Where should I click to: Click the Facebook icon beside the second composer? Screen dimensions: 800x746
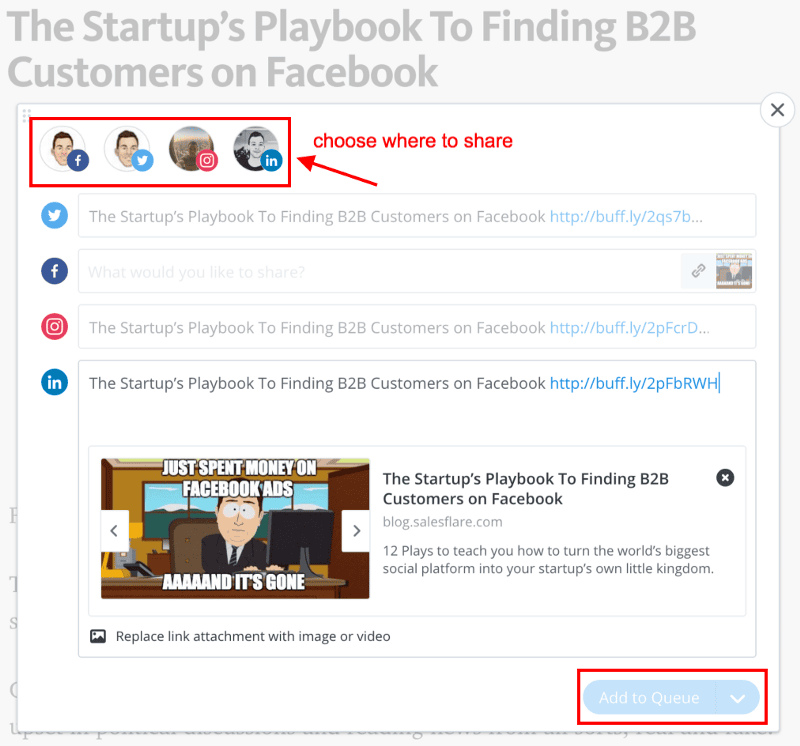pyautogui.click(x=55, y=271)
